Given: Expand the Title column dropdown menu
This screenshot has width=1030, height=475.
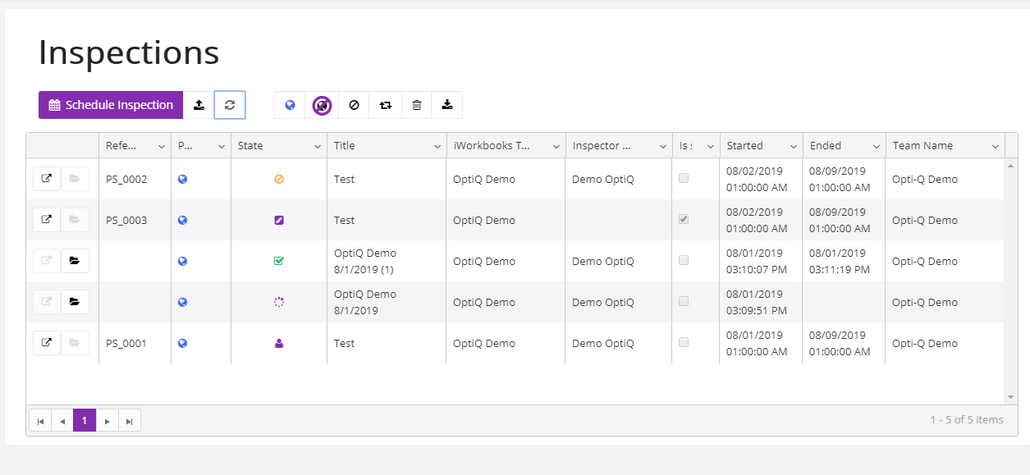Looking at the screenshot, I should 437,146.
